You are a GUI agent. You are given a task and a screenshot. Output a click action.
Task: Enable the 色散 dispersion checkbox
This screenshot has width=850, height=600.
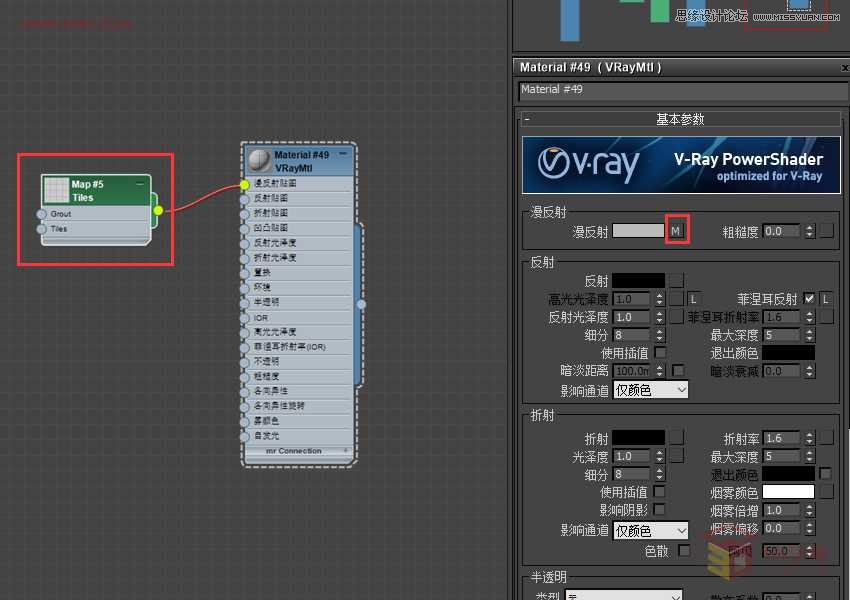tap(685, 550)
